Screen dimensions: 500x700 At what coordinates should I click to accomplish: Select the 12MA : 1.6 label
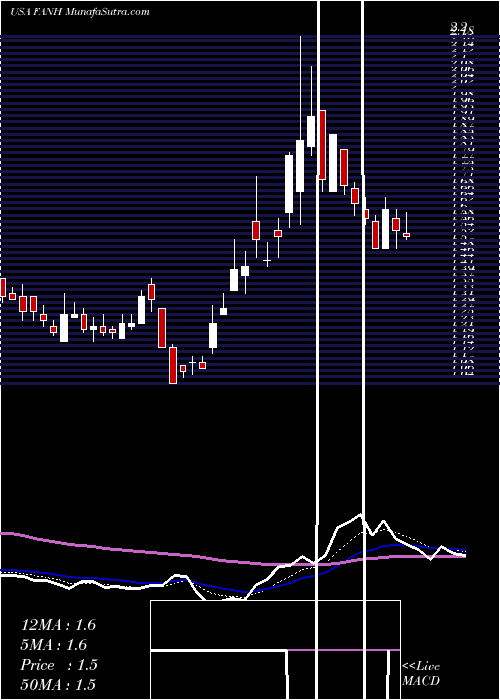[58, 625]
